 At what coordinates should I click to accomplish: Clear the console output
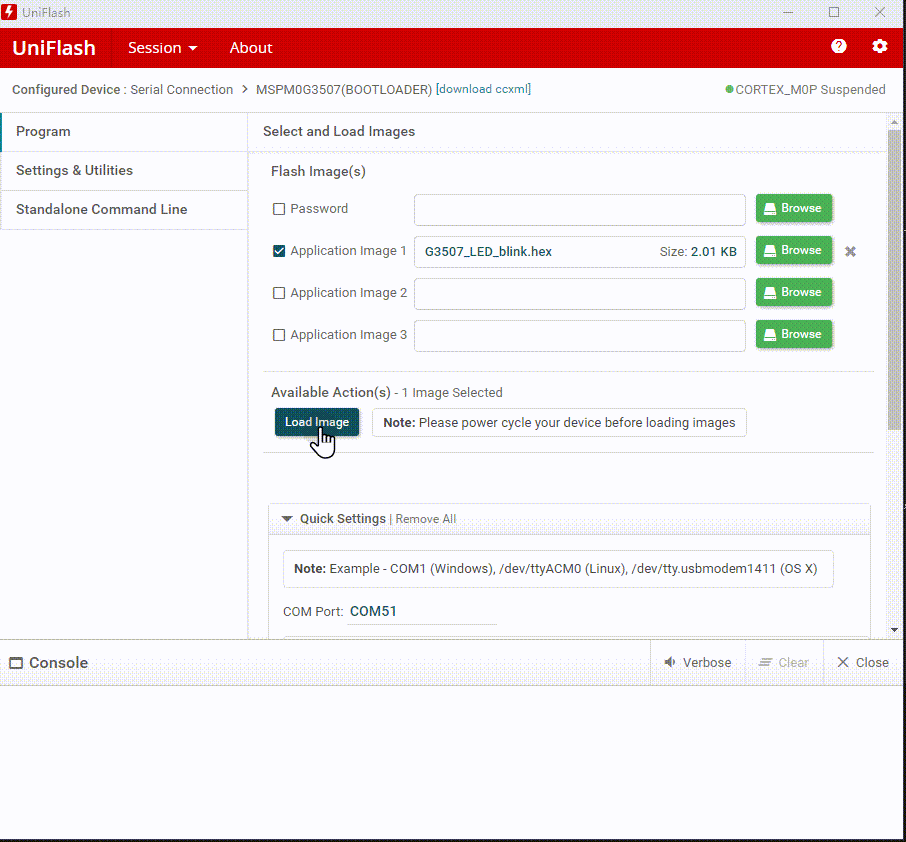[x=784, y=662]
